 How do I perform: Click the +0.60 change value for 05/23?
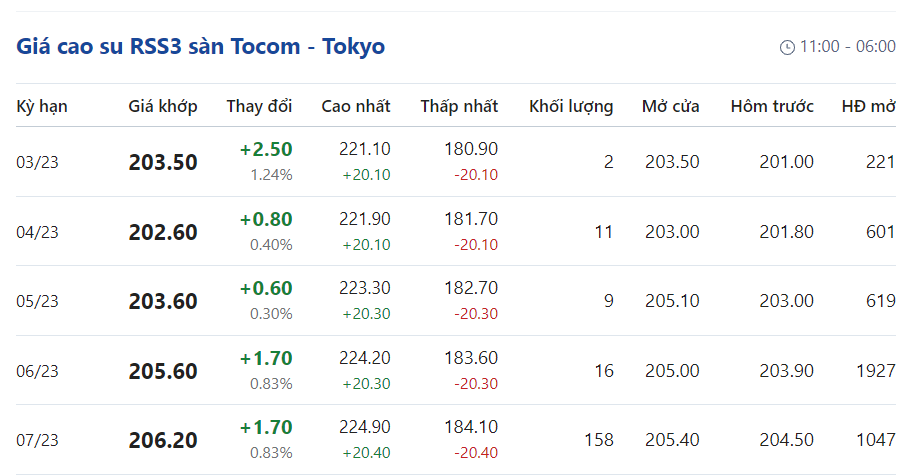[x=266, y=288]
